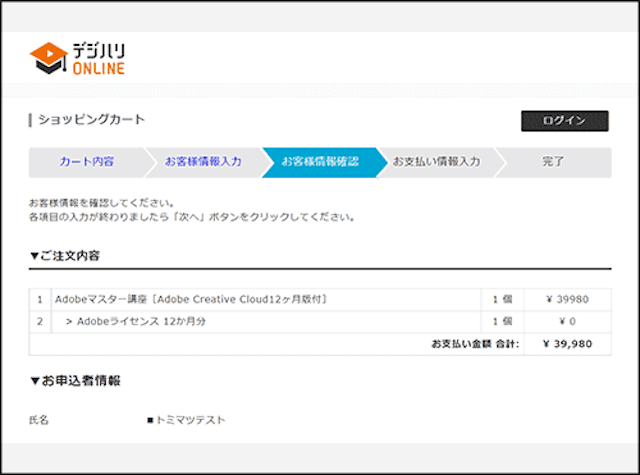The width and height of the screenshot is (640, 475).
Task: Click the ショッピングカート heading
Action: click(91, 120)
